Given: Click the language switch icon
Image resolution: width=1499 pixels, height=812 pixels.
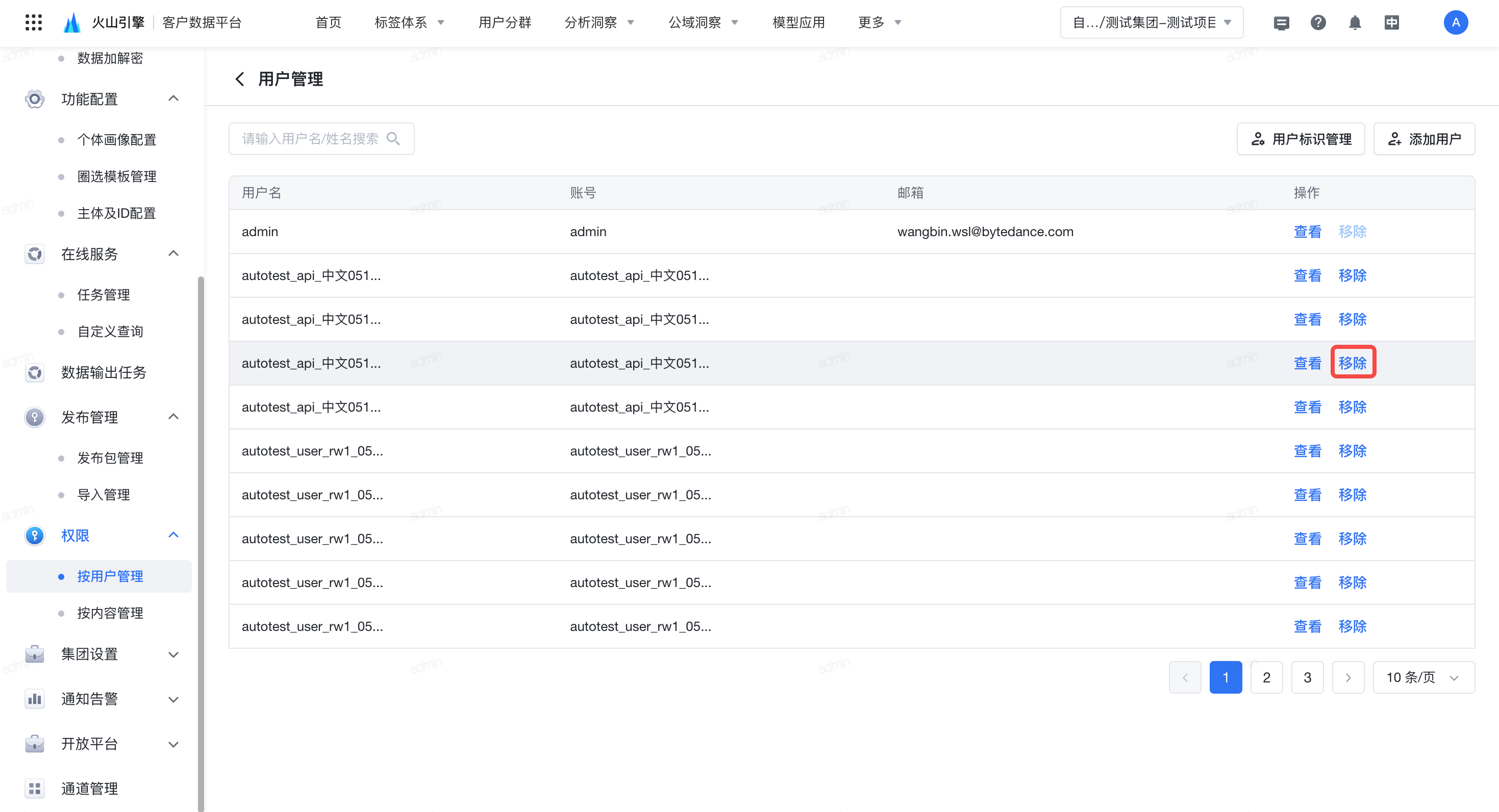Looking at the screenshot, I should (x=1392, y=22).
